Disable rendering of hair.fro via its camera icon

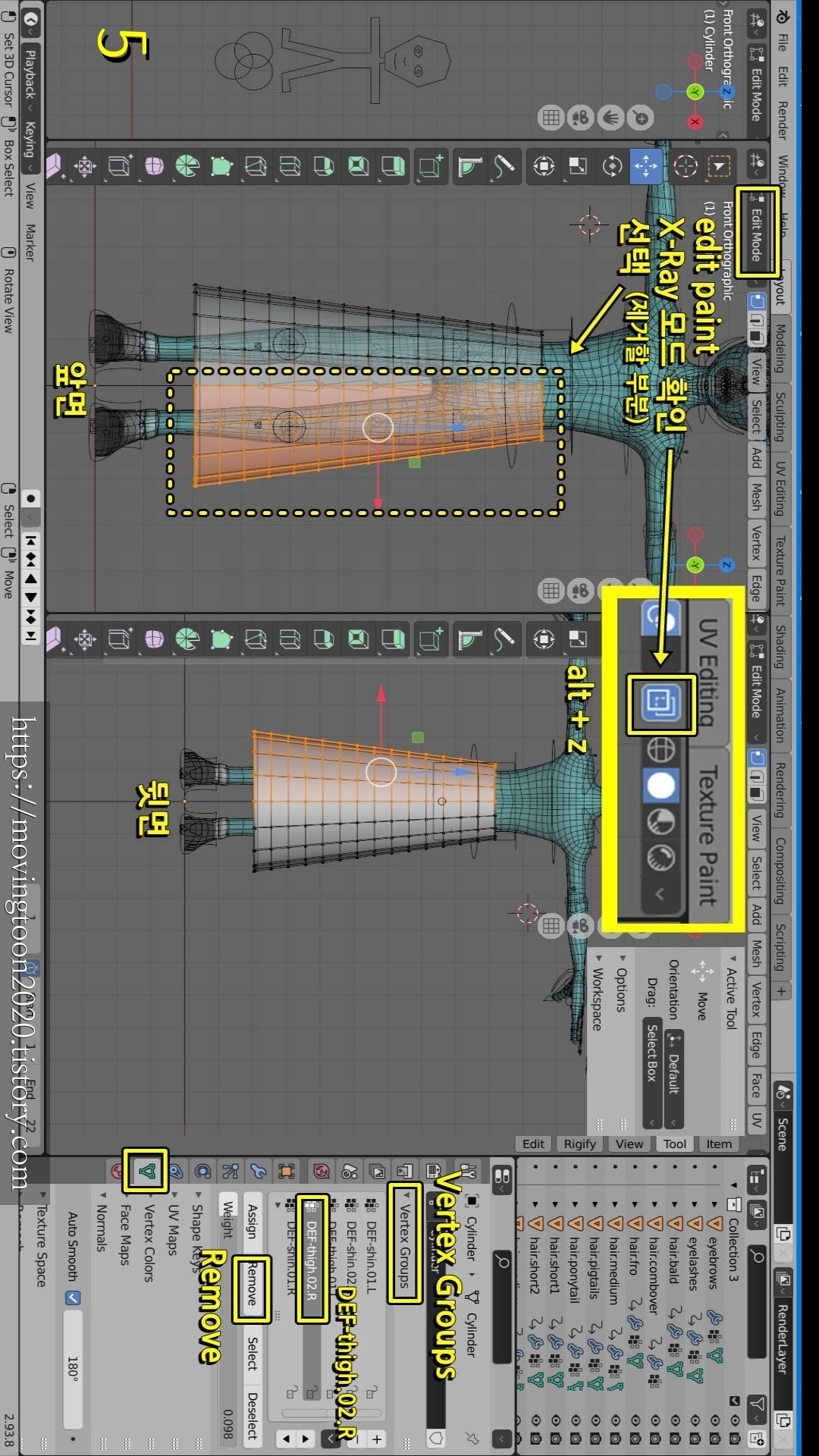click(x=635, y=1439)
